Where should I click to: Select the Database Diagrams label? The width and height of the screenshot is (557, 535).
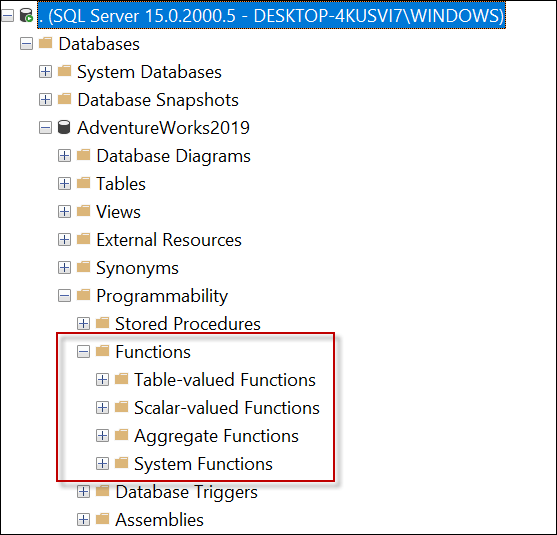173,156
